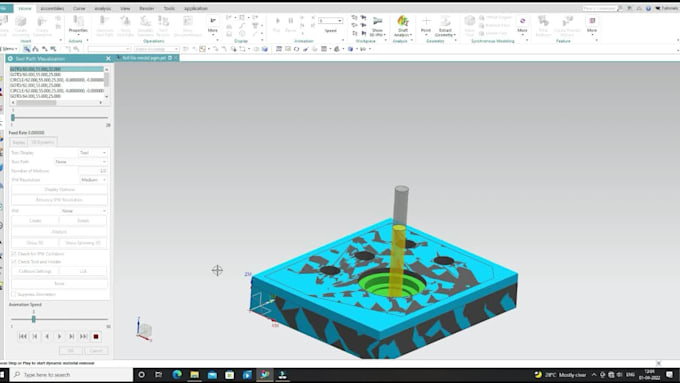
Task: Adjust the tool path position slider
Action: tap(13, 118)
